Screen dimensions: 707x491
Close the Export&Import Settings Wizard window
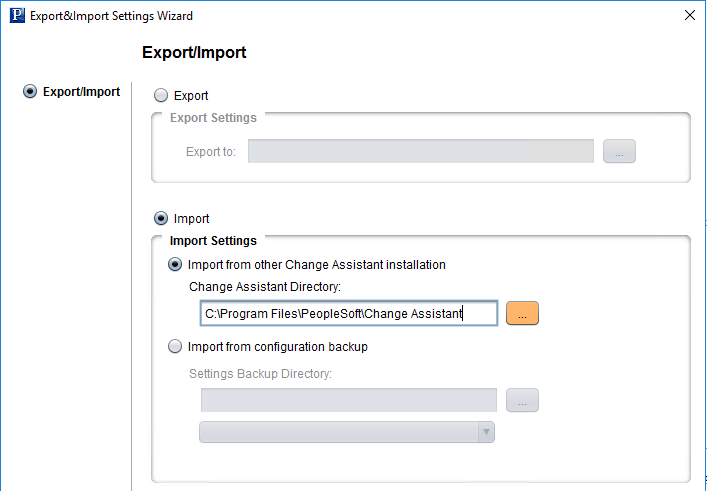point(689,15)
